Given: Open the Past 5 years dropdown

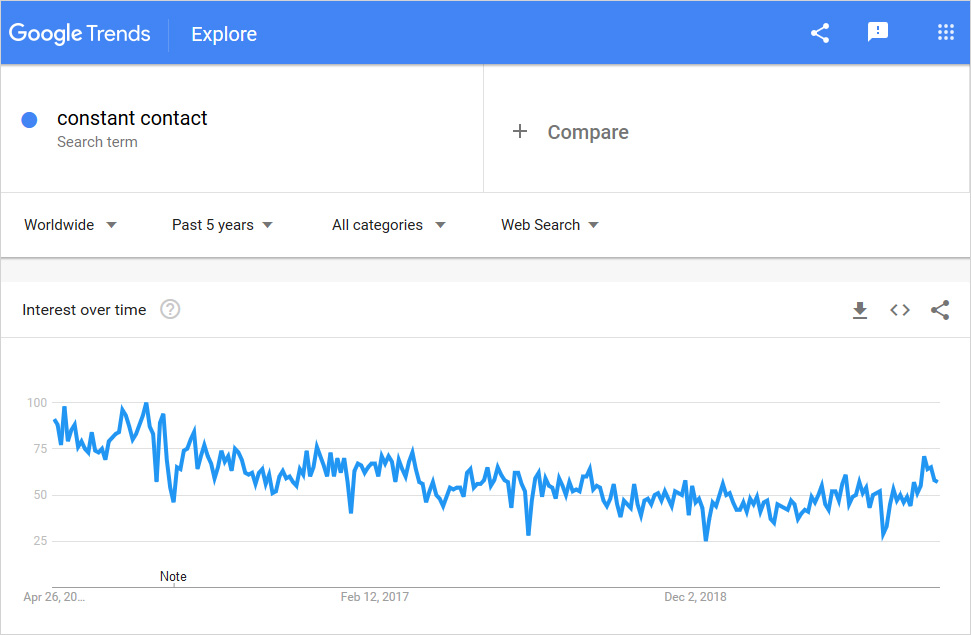Looking at the screenshot, I should pyautogui.click(x=222, y=225).
